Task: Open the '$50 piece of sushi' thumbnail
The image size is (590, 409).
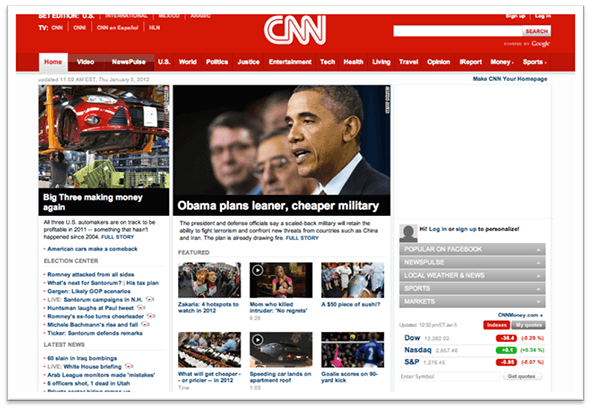Action: pos(353,280)
